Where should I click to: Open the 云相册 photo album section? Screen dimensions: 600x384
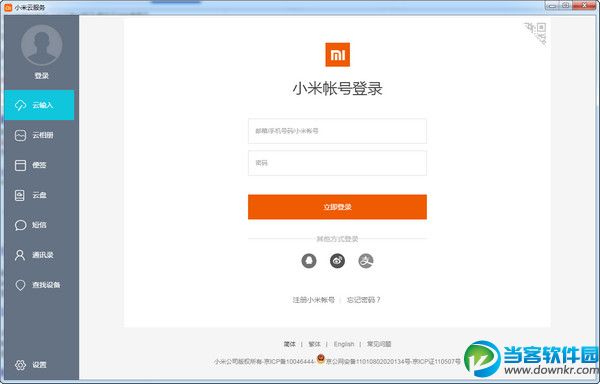[x=39, y=135]
